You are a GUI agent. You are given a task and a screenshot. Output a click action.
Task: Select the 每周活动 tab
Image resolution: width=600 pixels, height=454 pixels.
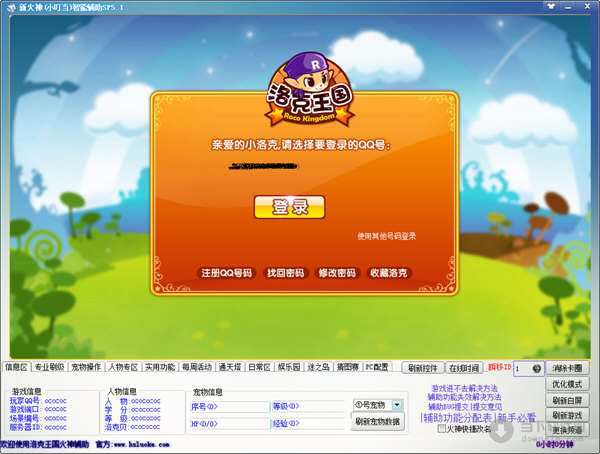click(197, 367)
